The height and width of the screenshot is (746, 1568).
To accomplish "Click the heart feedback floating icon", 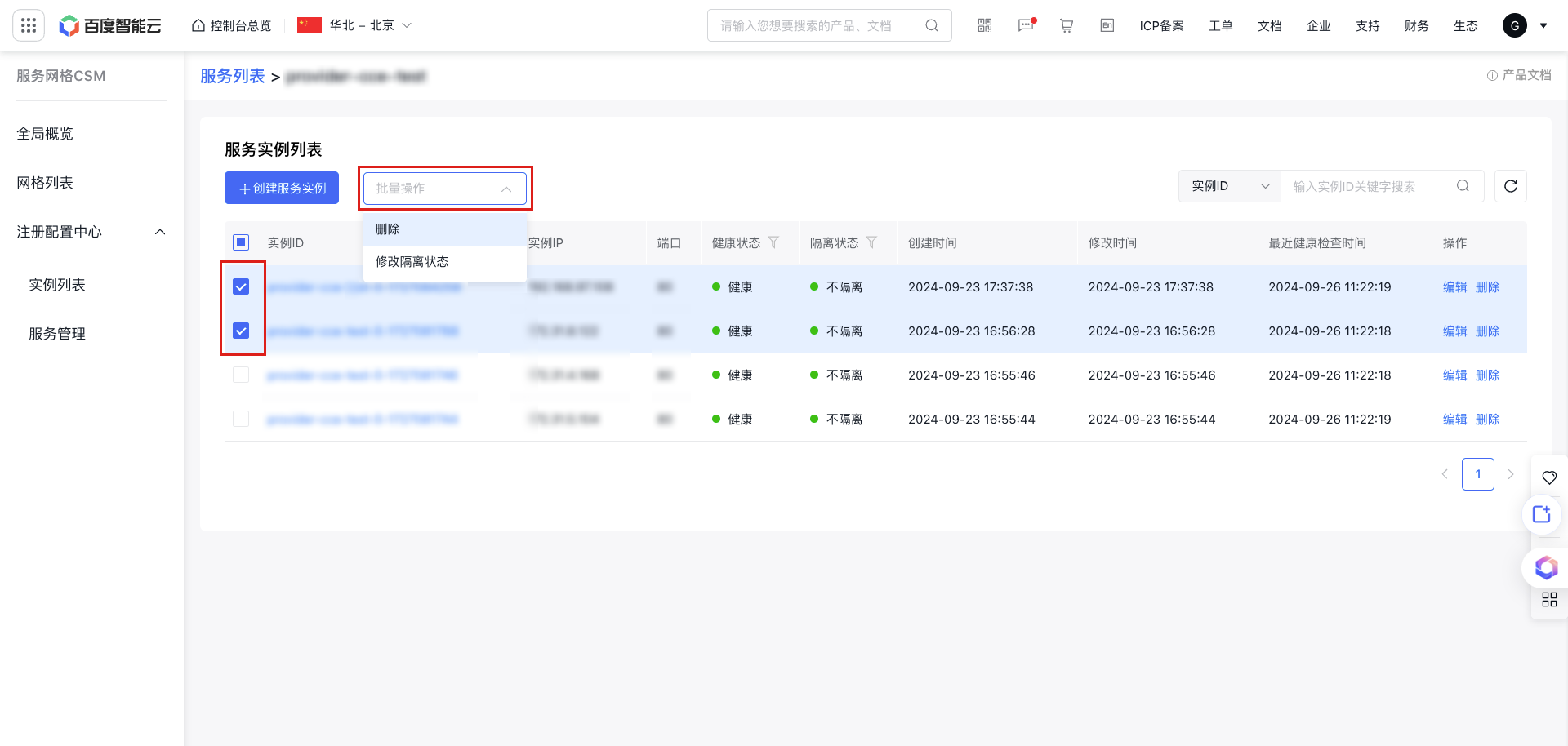I will coord(1549,477).
